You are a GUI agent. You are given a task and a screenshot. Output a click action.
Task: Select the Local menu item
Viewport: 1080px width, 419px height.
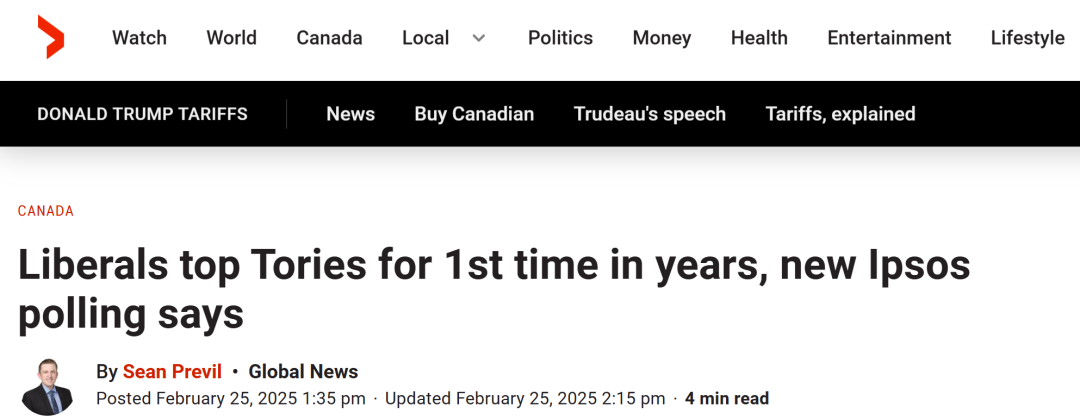(426, 38)
